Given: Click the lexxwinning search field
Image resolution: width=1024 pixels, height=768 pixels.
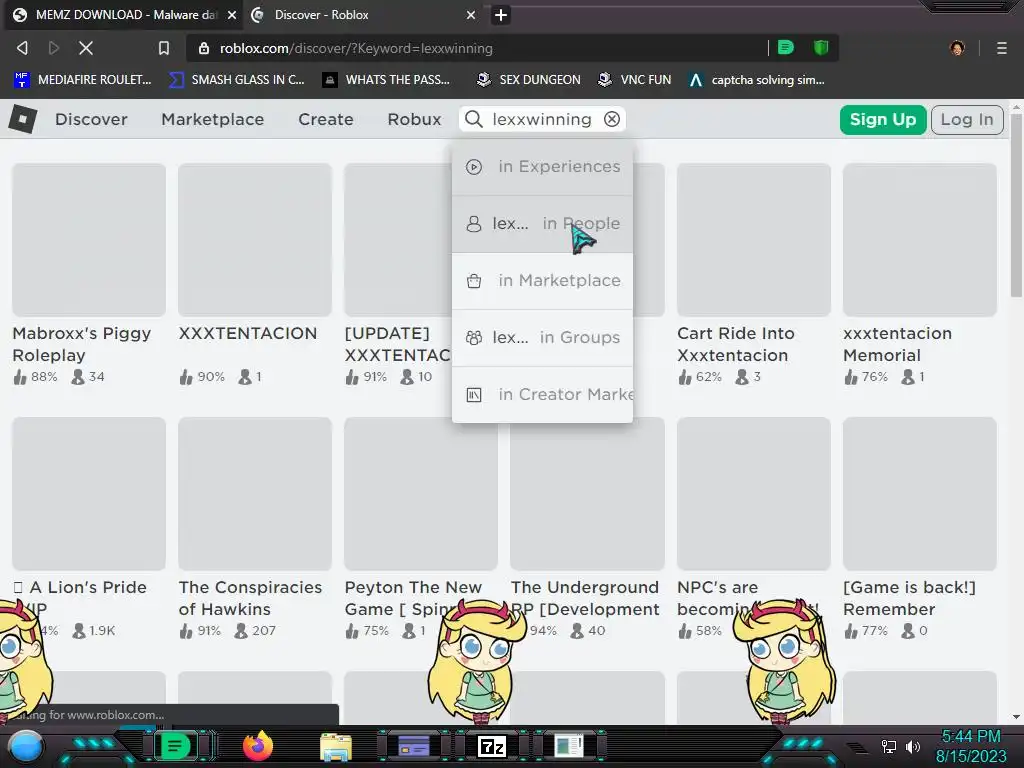Looking at the screenshot, I should point(542,120).
